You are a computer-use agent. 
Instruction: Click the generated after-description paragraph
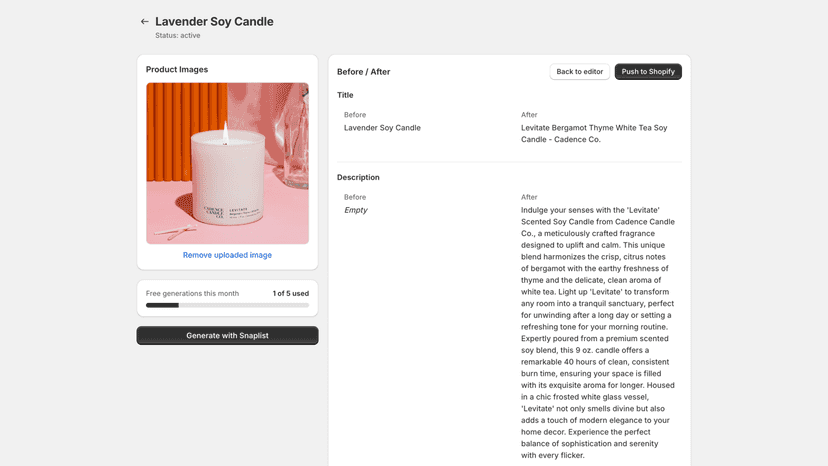[x=598, y=332]
